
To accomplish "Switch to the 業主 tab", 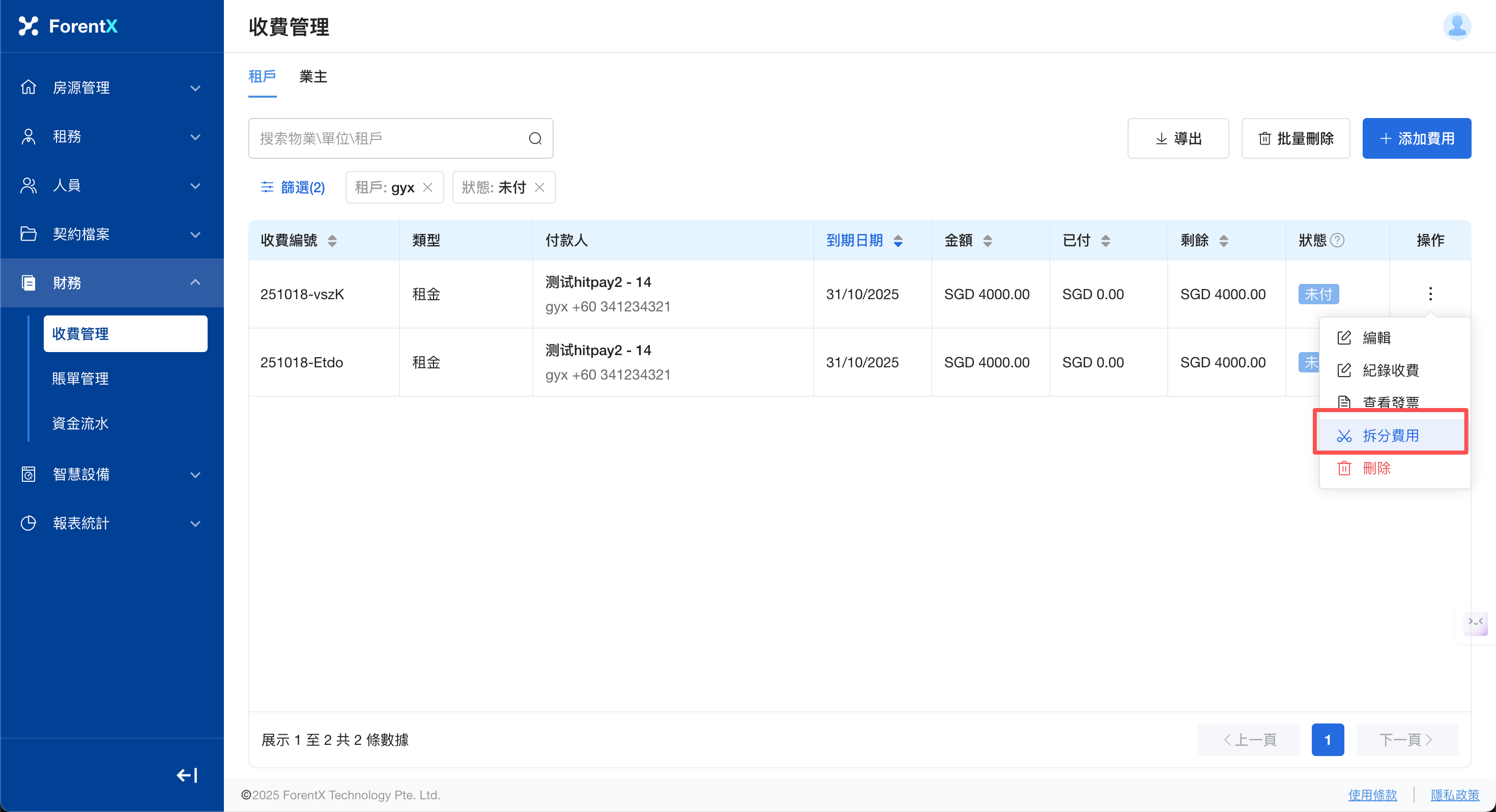I will pos(313,77).
